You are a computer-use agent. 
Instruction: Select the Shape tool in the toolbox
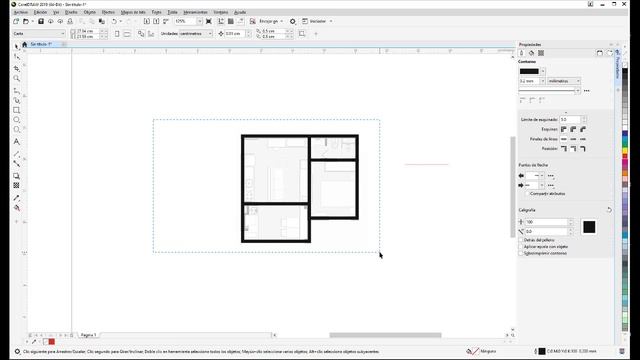pos(16,57)
